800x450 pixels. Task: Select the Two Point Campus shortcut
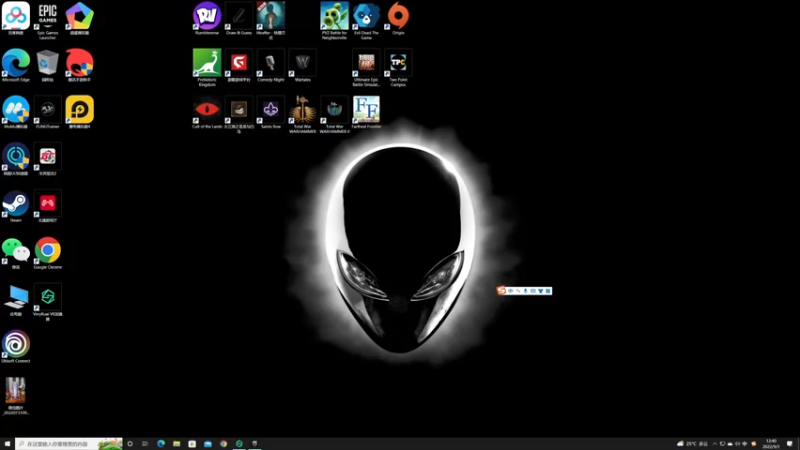coord(398,67)
